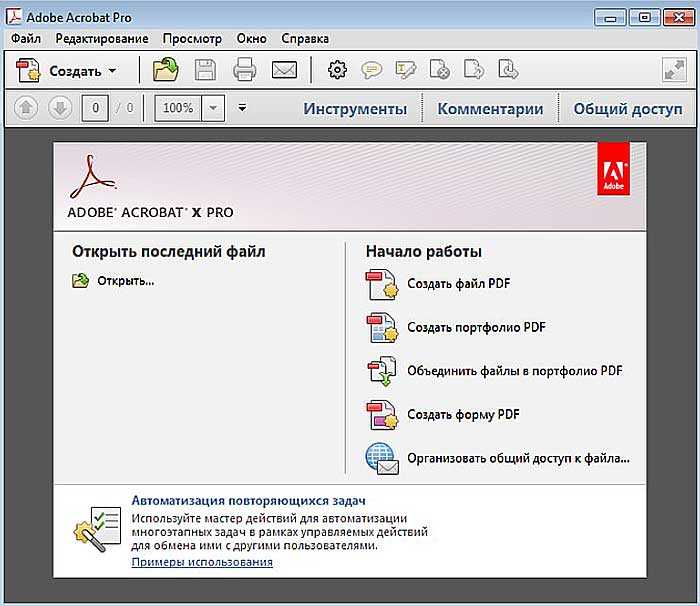700x606 pixels.
Task: Open the Справка menu
Action: pyautogui.click(x=305, y=38)
